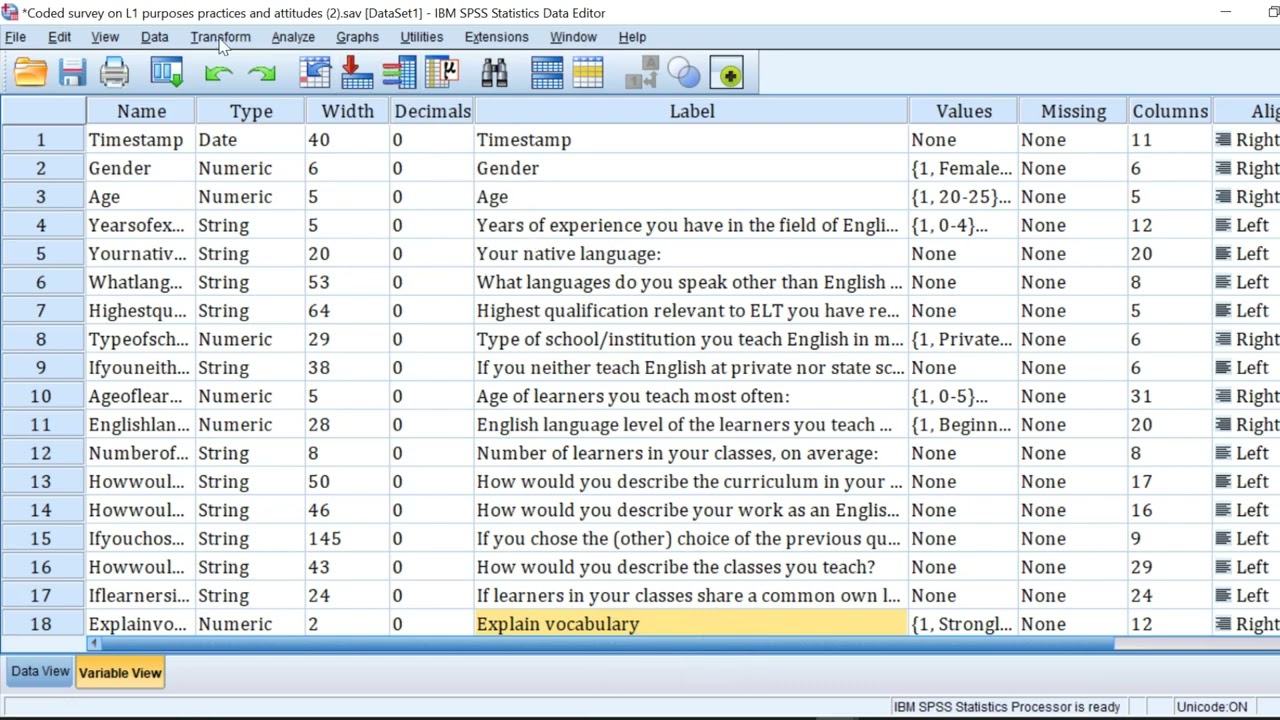Click 'IBM SPSS Statistics Processor is ready' status
The image size is (1280, 720).
click(1006, 707)
